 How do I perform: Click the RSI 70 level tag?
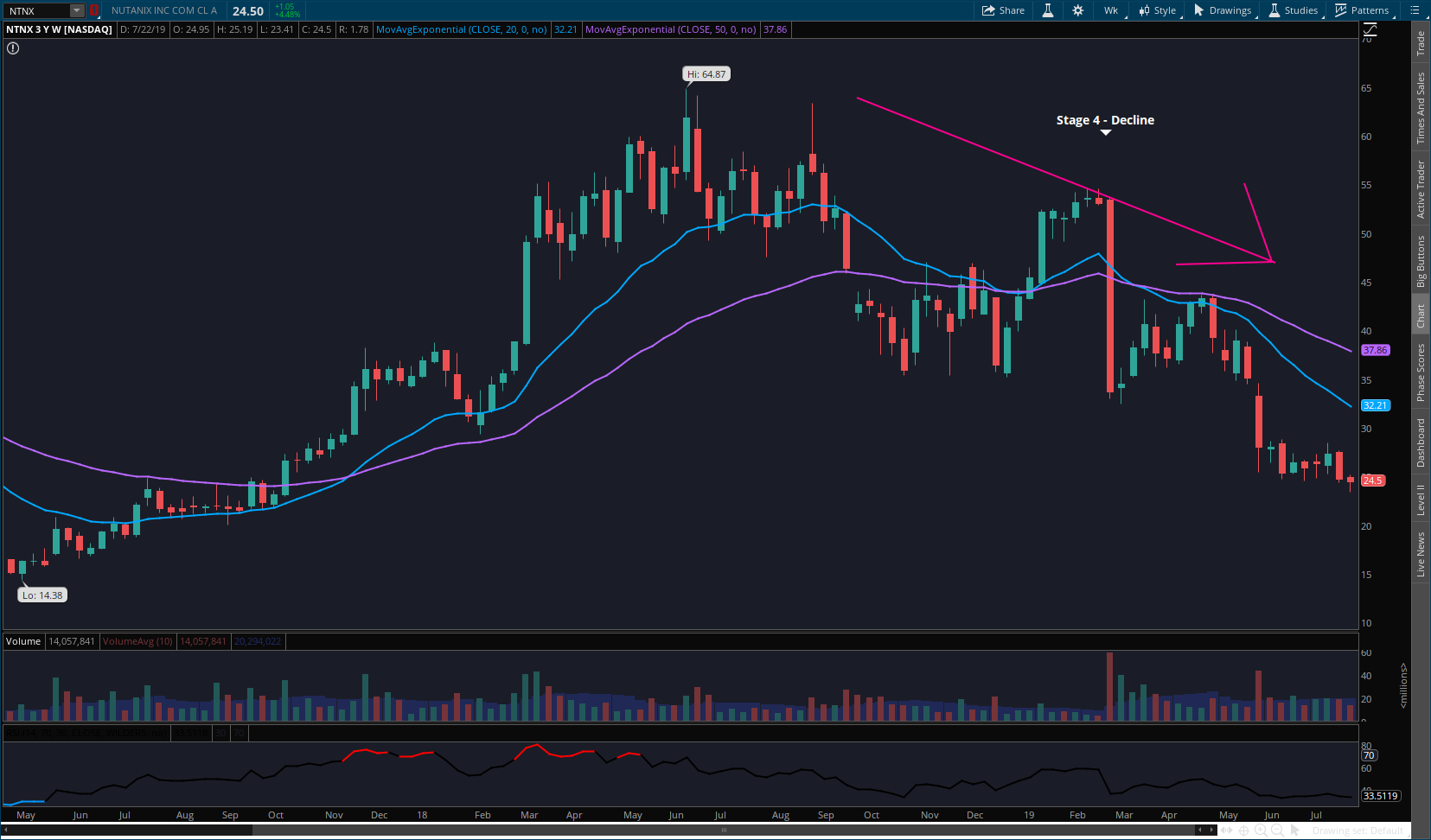pos(1369,755)
